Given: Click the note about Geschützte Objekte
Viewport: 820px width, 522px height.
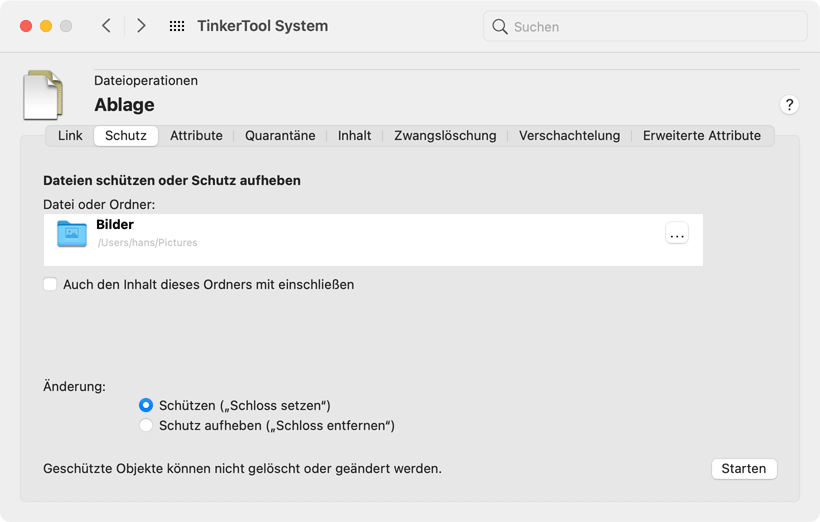Looking at the screenshot, I should (x=242, y=469).
